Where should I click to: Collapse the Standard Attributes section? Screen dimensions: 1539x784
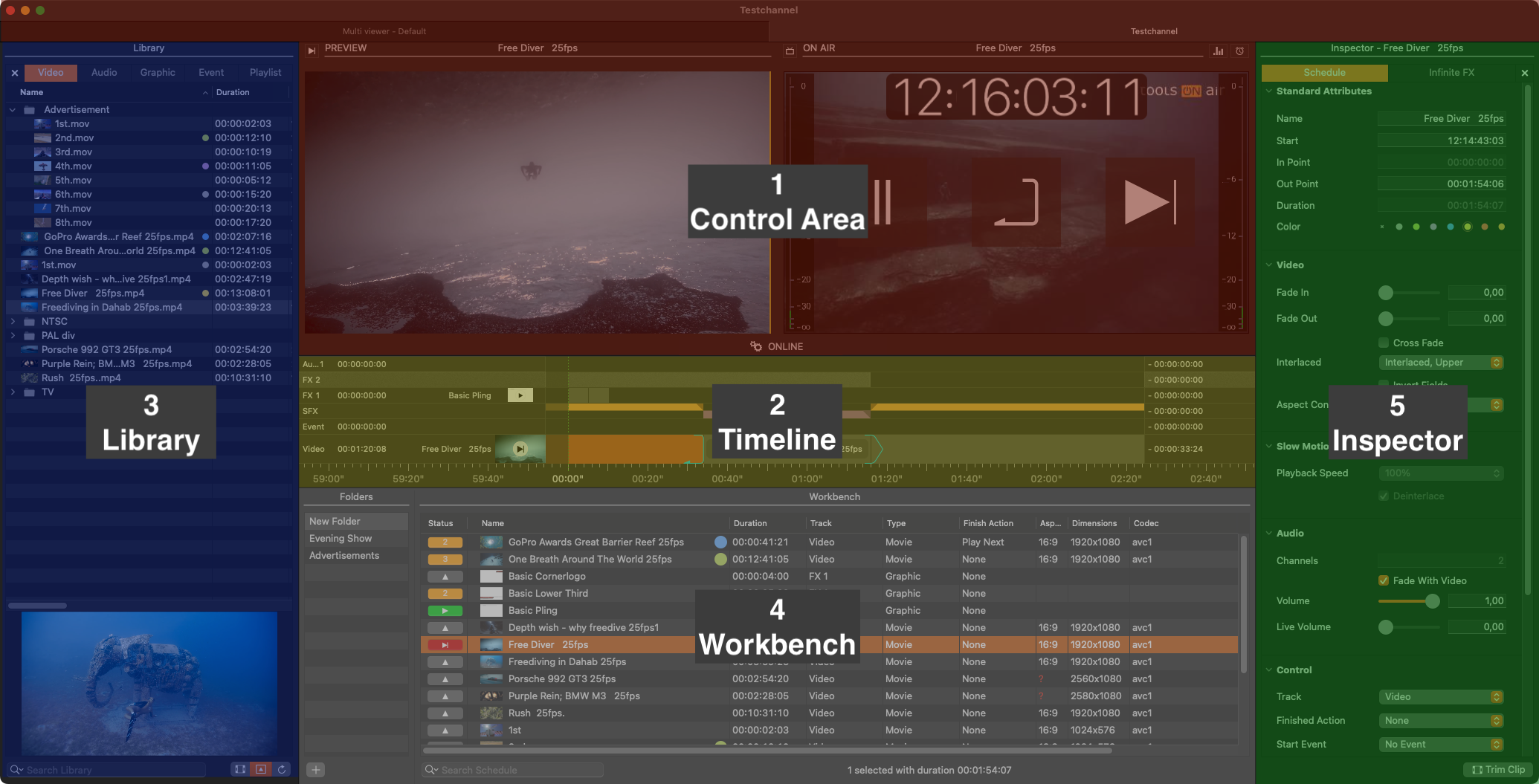point(1268,91)
